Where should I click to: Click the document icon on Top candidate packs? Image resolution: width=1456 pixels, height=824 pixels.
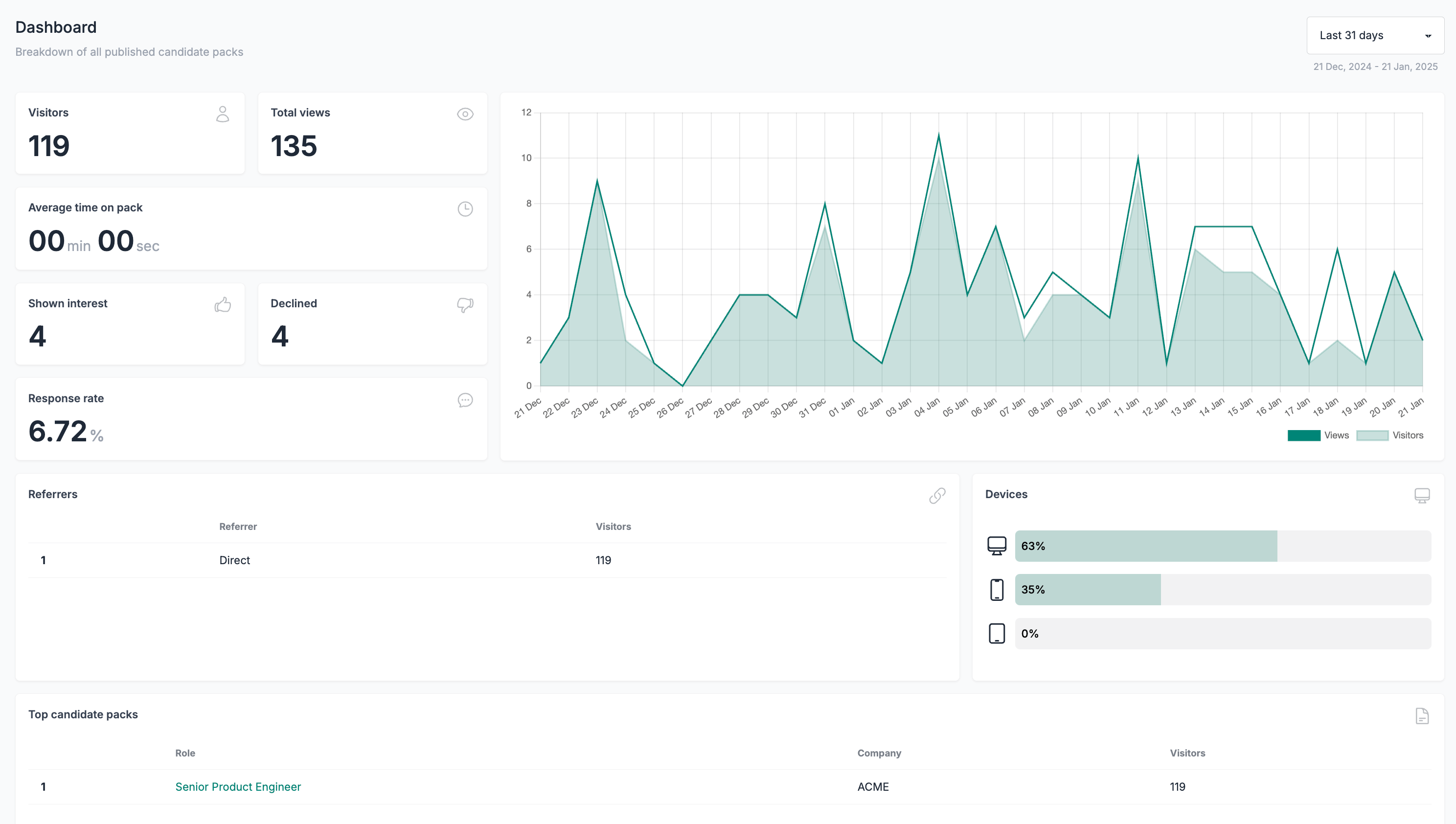click(x=1422, y=715)
